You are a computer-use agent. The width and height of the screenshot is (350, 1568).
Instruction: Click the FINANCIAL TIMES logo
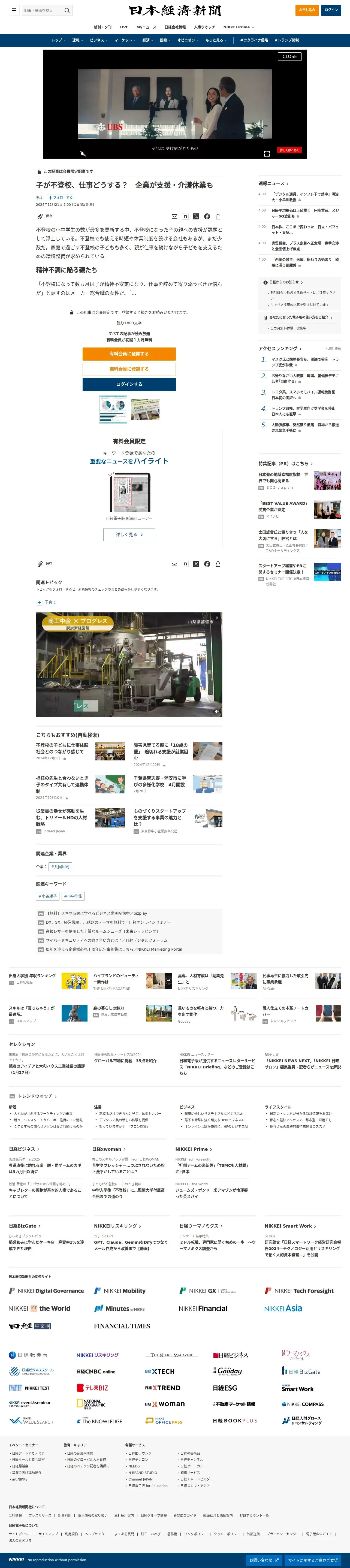pyautogui.click(x=122, y=1326)
